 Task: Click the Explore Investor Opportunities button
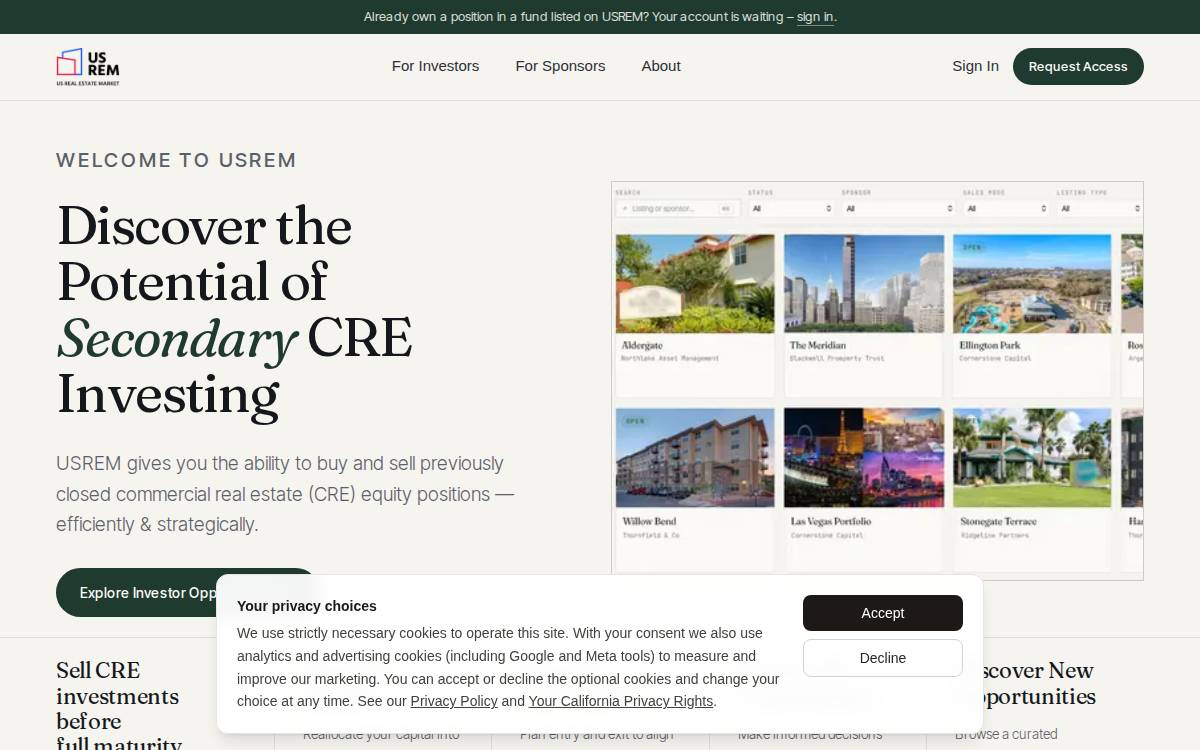click(136, 592)
